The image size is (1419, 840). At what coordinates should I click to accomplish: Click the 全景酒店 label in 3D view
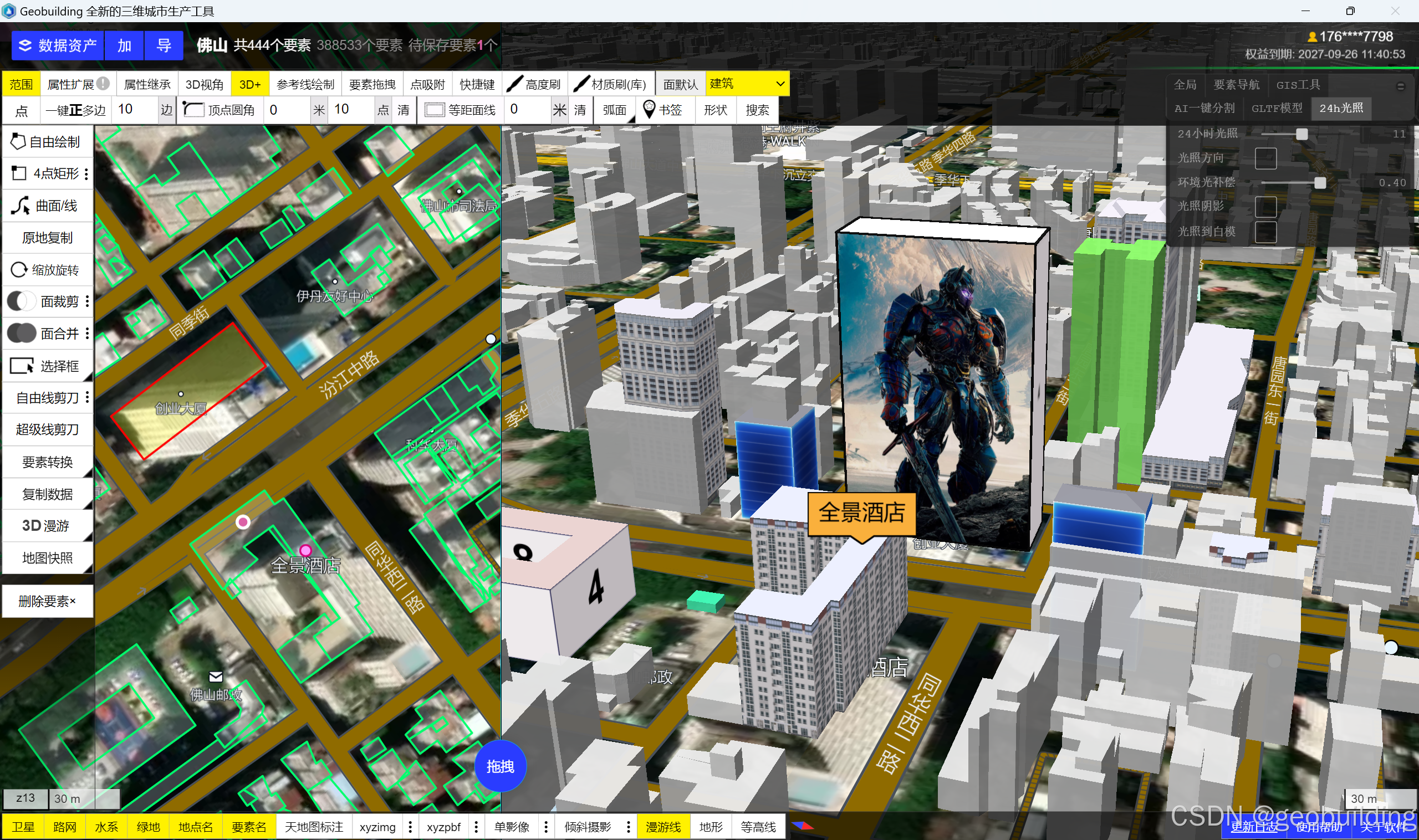861,513
